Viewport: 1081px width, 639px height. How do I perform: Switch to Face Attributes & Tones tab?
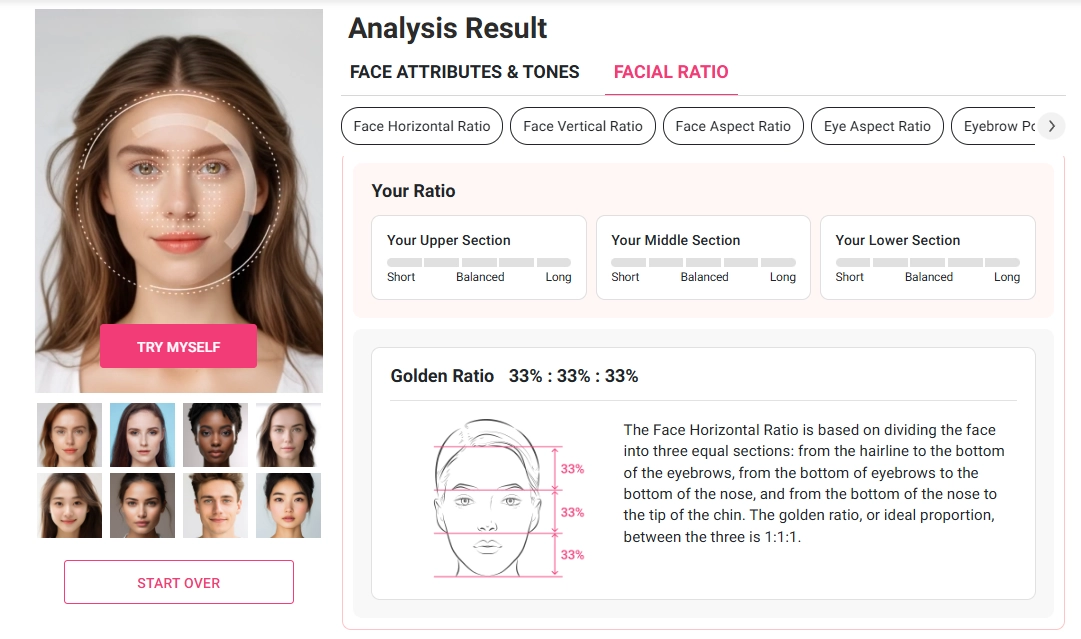click(464, 72)
